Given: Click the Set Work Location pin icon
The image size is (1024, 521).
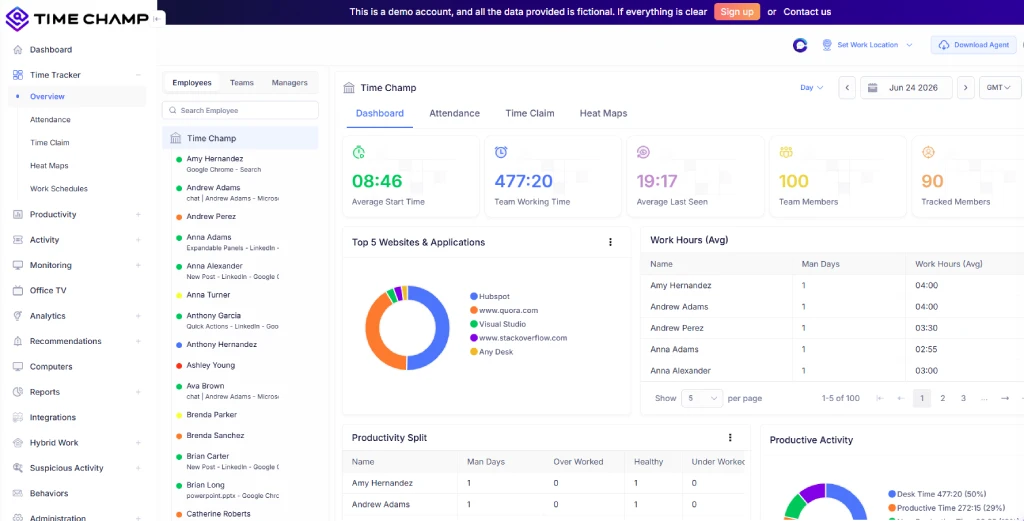Looking at the screenshot, I should coord(827,45).
